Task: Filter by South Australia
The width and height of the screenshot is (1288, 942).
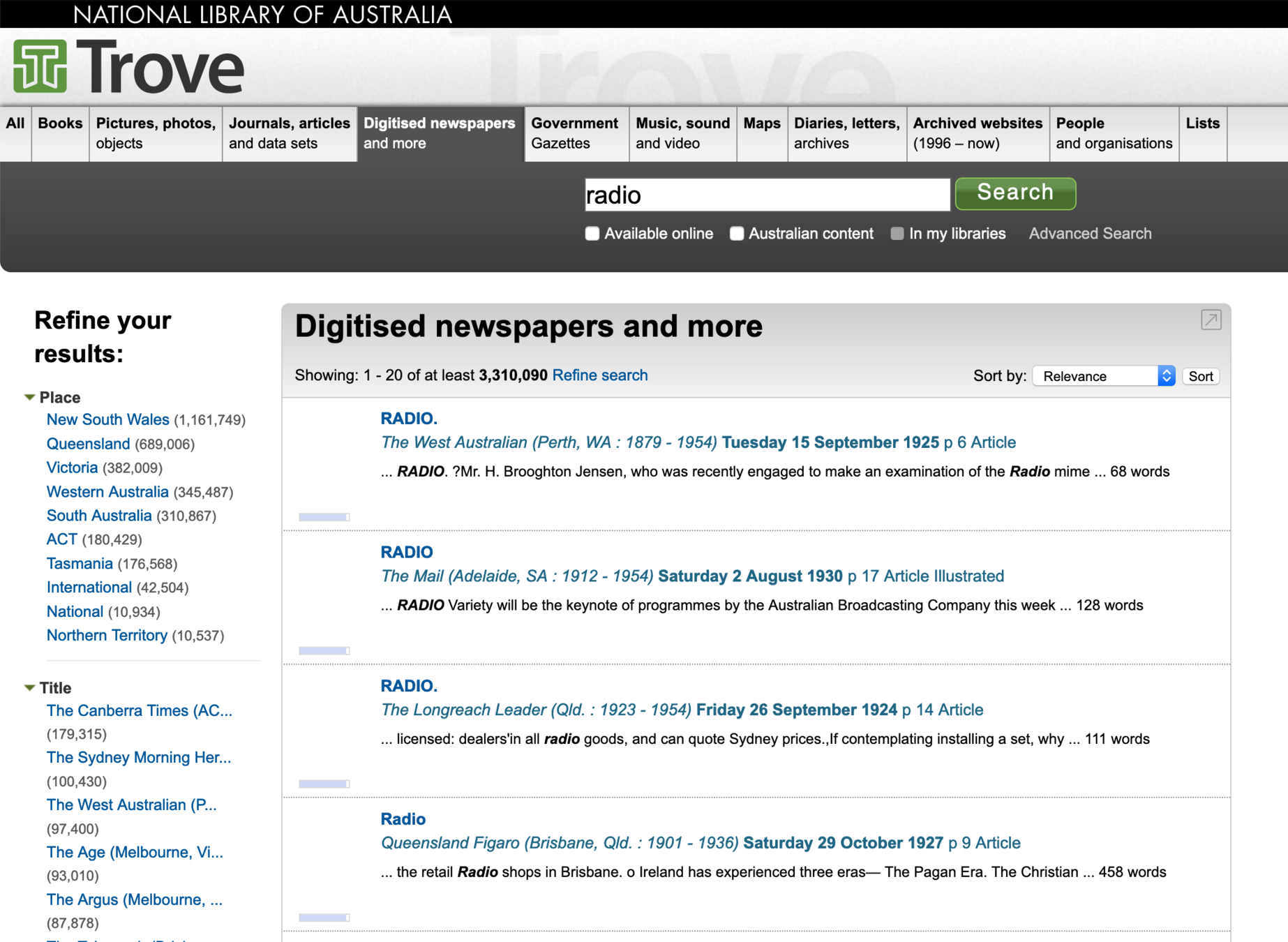Action: tap(99, 516)
